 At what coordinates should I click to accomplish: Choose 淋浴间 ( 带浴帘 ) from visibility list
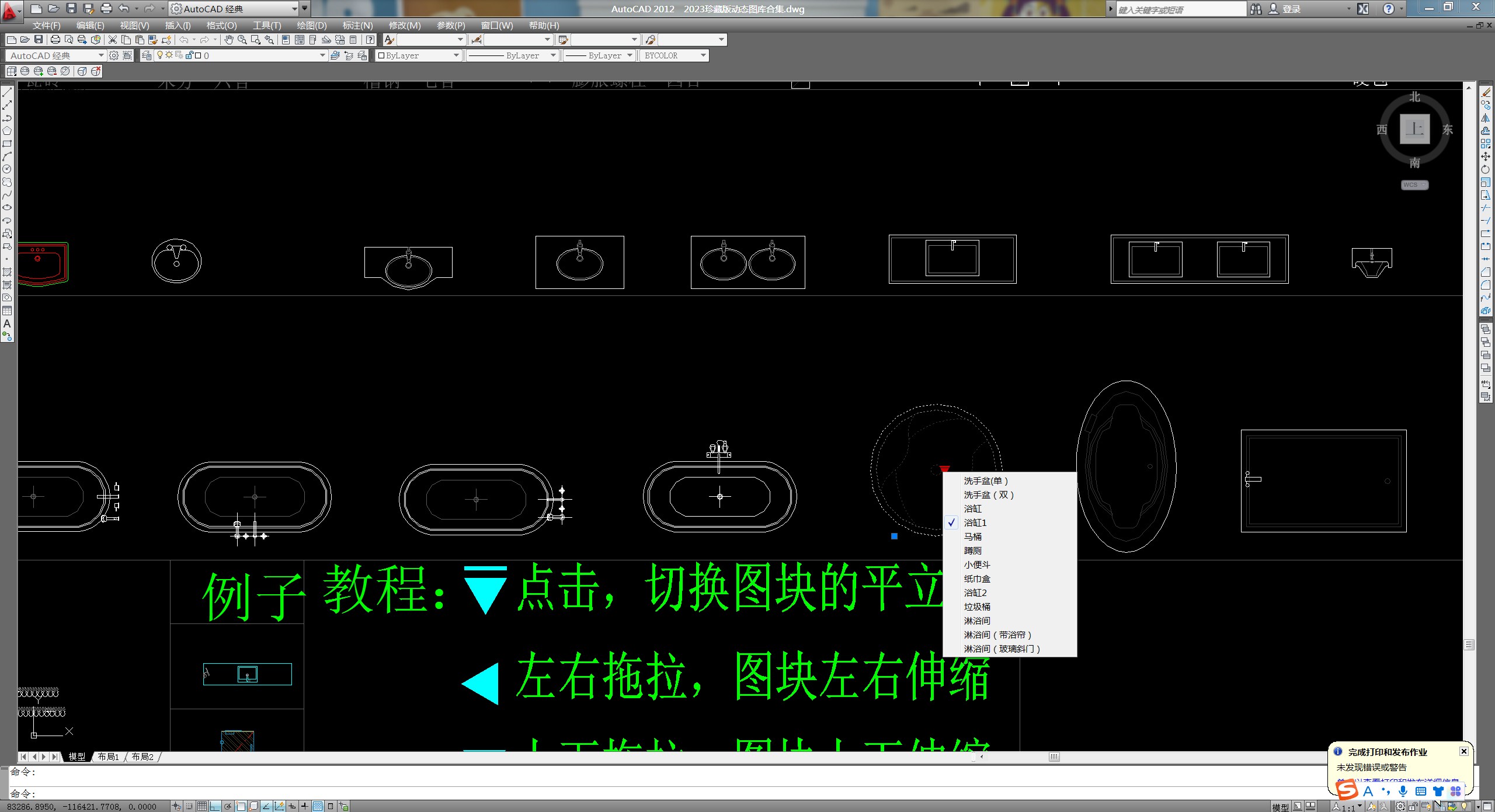(x=1010, y=635)
